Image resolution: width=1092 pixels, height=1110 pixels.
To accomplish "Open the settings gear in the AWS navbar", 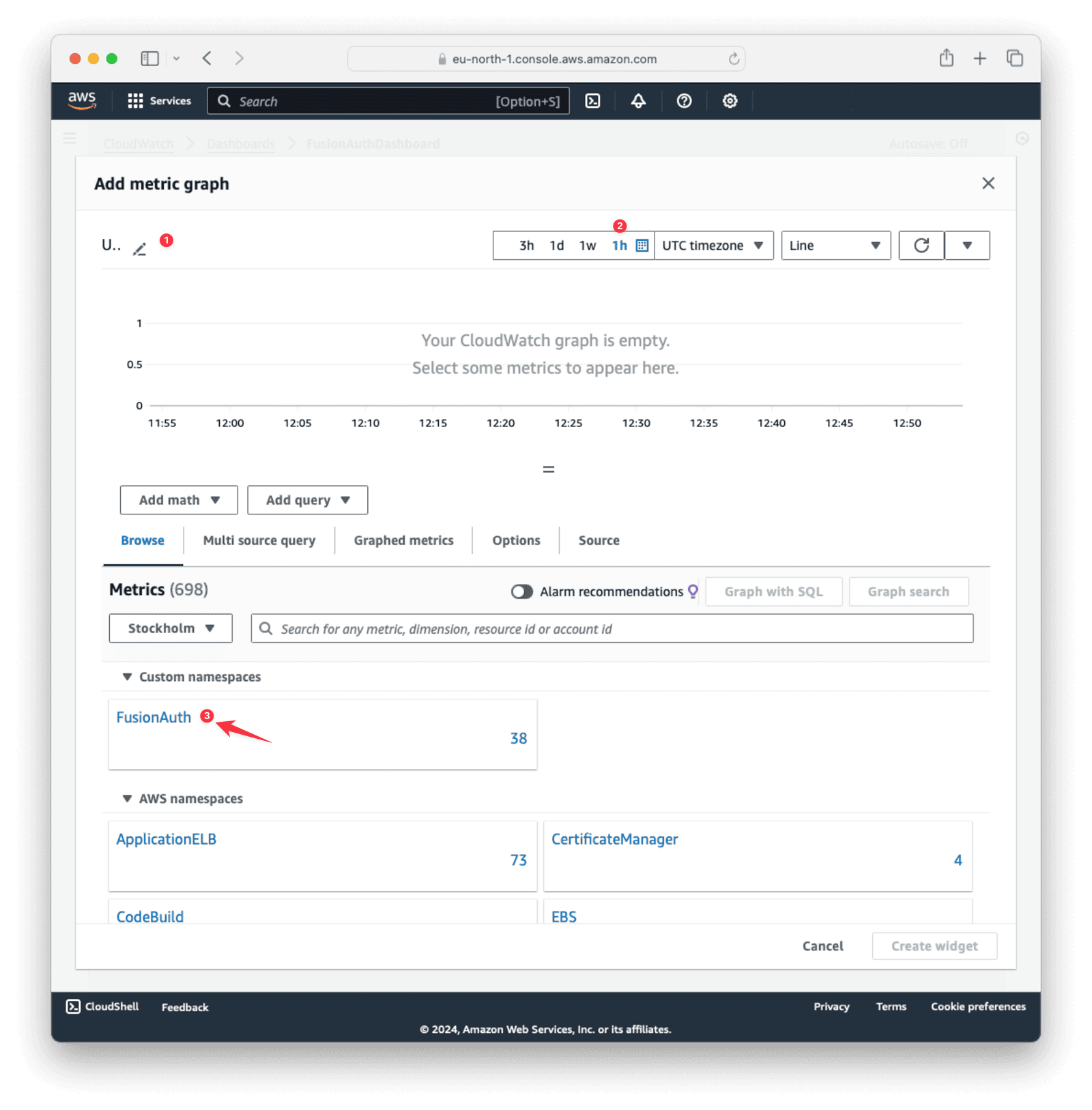I will 730,101.
